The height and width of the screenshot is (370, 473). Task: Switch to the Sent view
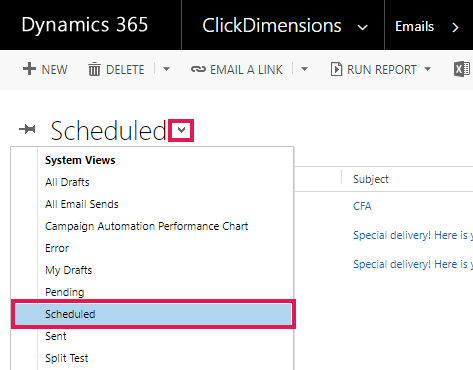(x=56, y=336)
